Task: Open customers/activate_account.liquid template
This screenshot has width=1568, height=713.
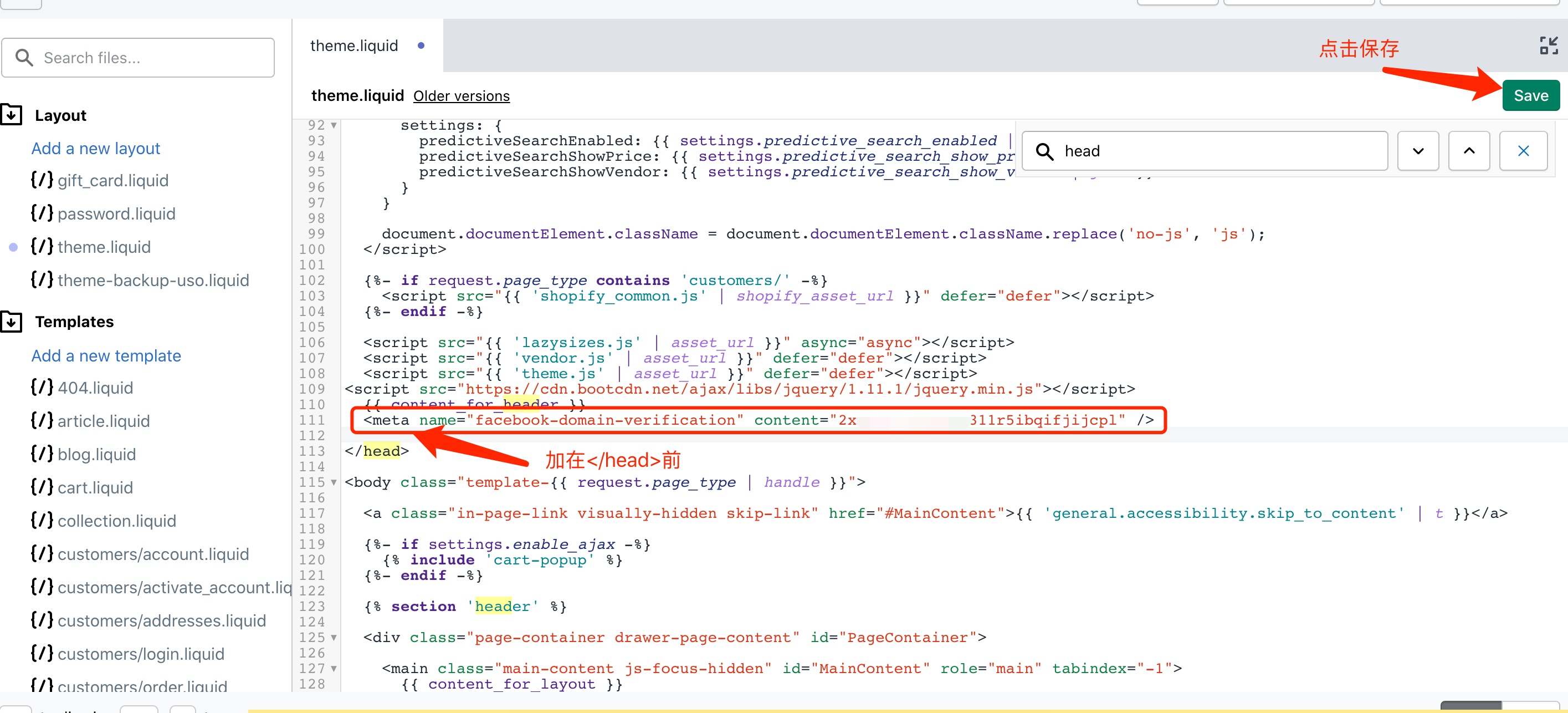Action: pos(175,587)
